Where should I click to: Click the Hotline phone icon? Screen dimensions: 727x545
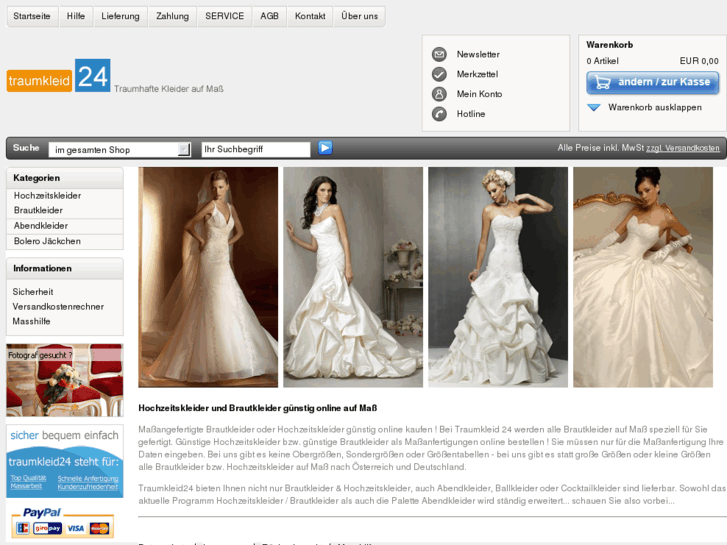[x=439, y=114]
